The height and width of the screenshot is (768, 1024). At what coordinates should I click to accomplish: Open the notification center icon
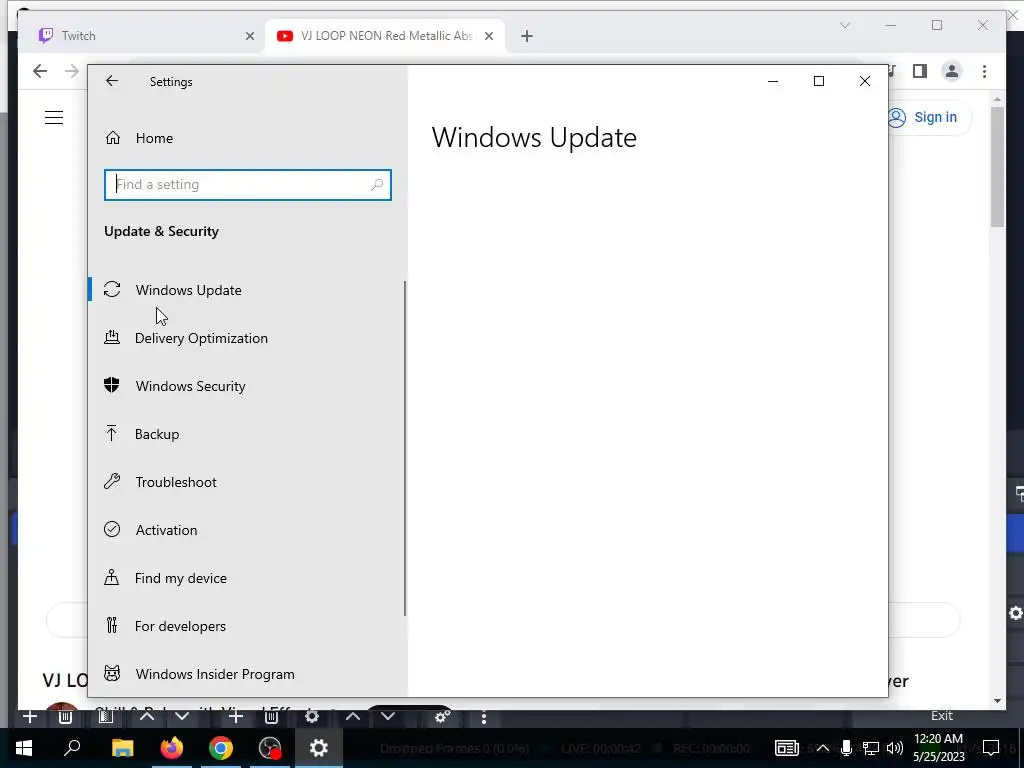click(991, 748)
